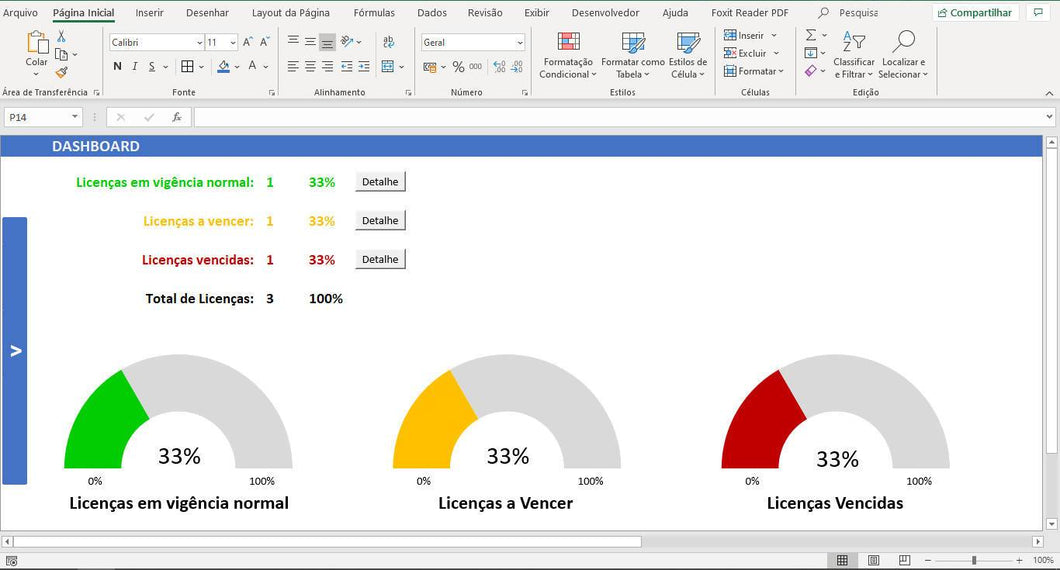The width and height of the screenshot is (1060, 570).
Task: Increase indent icon
Action: (364, 66)
